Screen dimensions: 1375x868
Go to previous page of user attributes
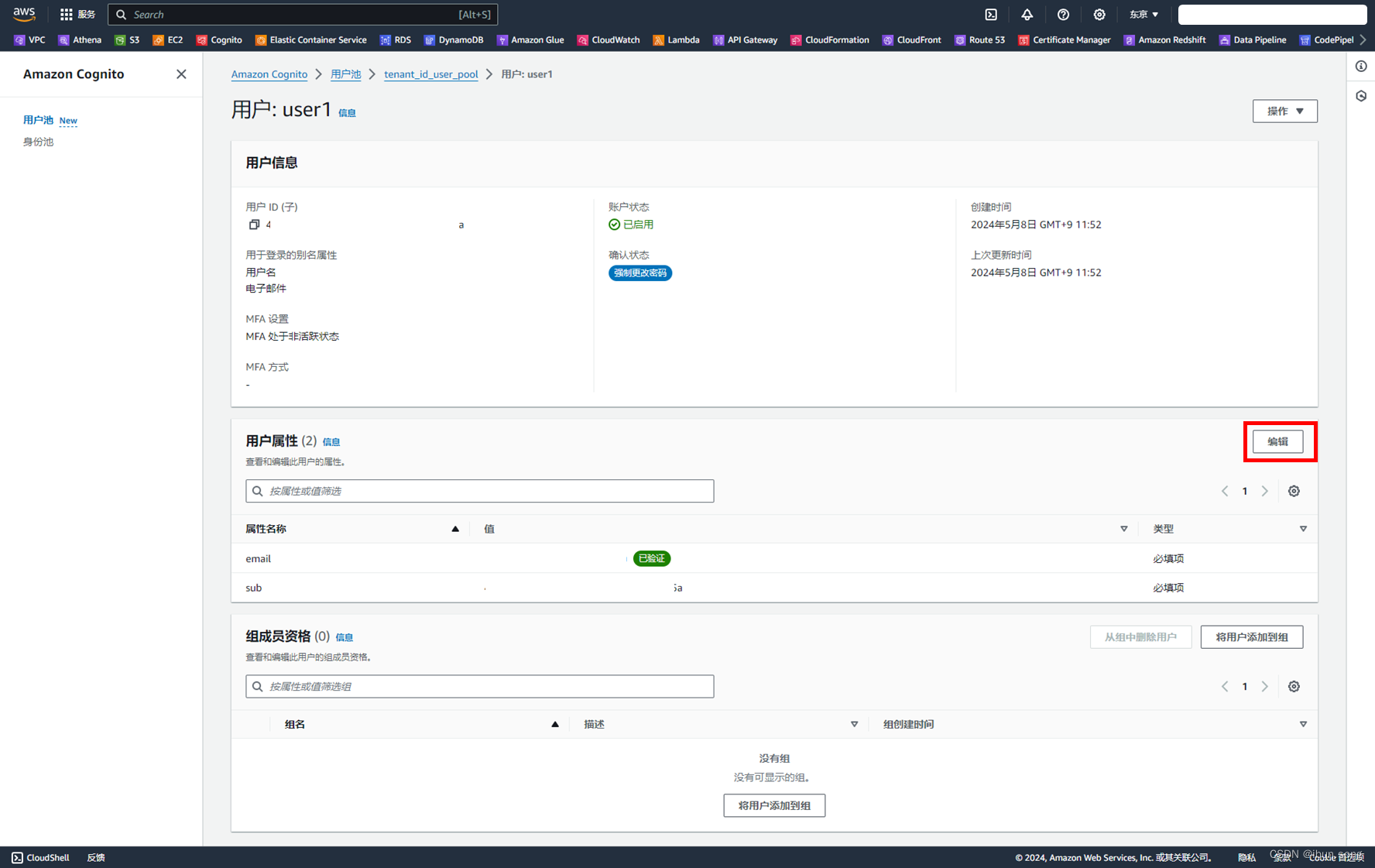click(1225, 491)
